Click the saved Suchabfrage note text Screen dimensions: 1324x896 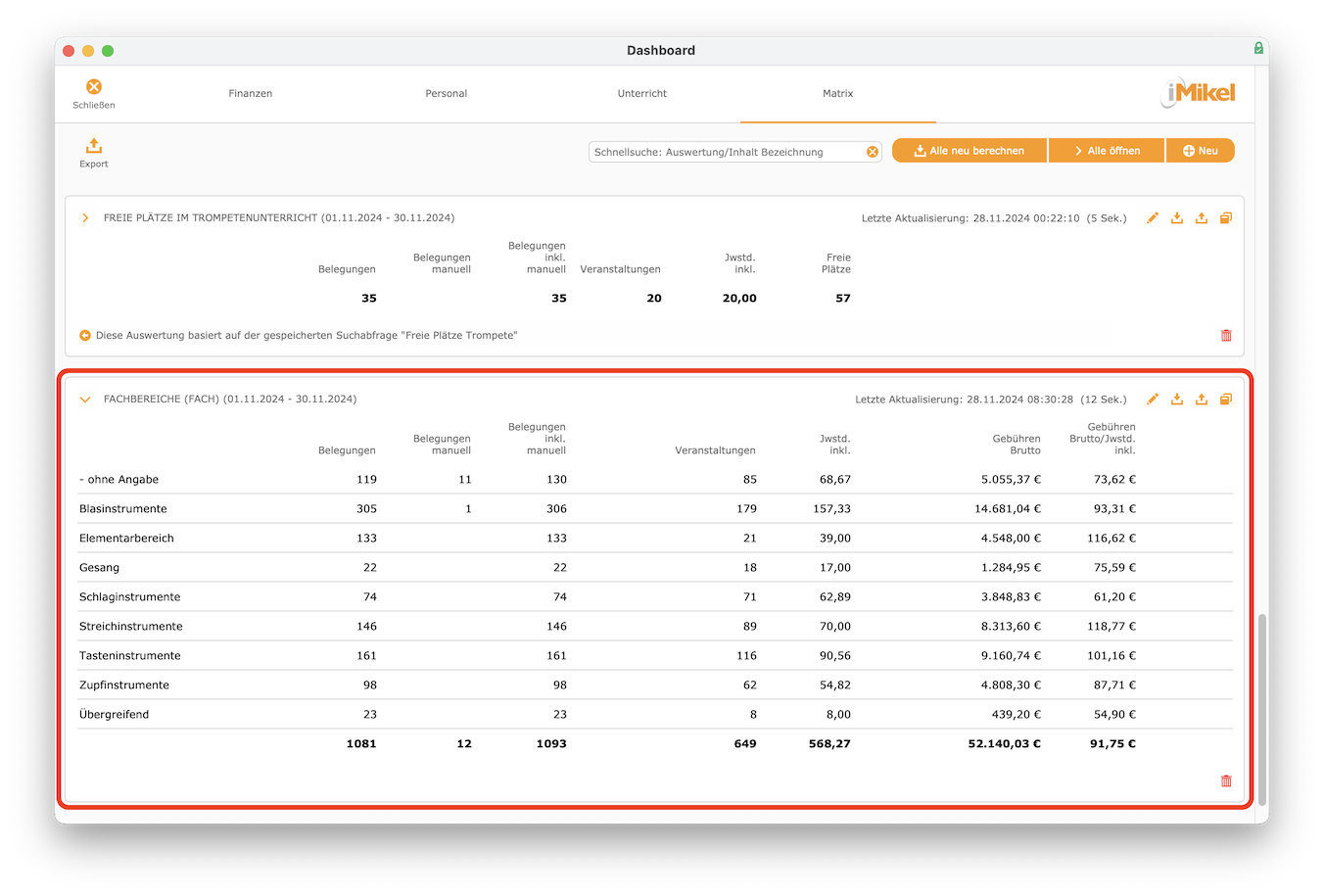click(x=307, y=336)
